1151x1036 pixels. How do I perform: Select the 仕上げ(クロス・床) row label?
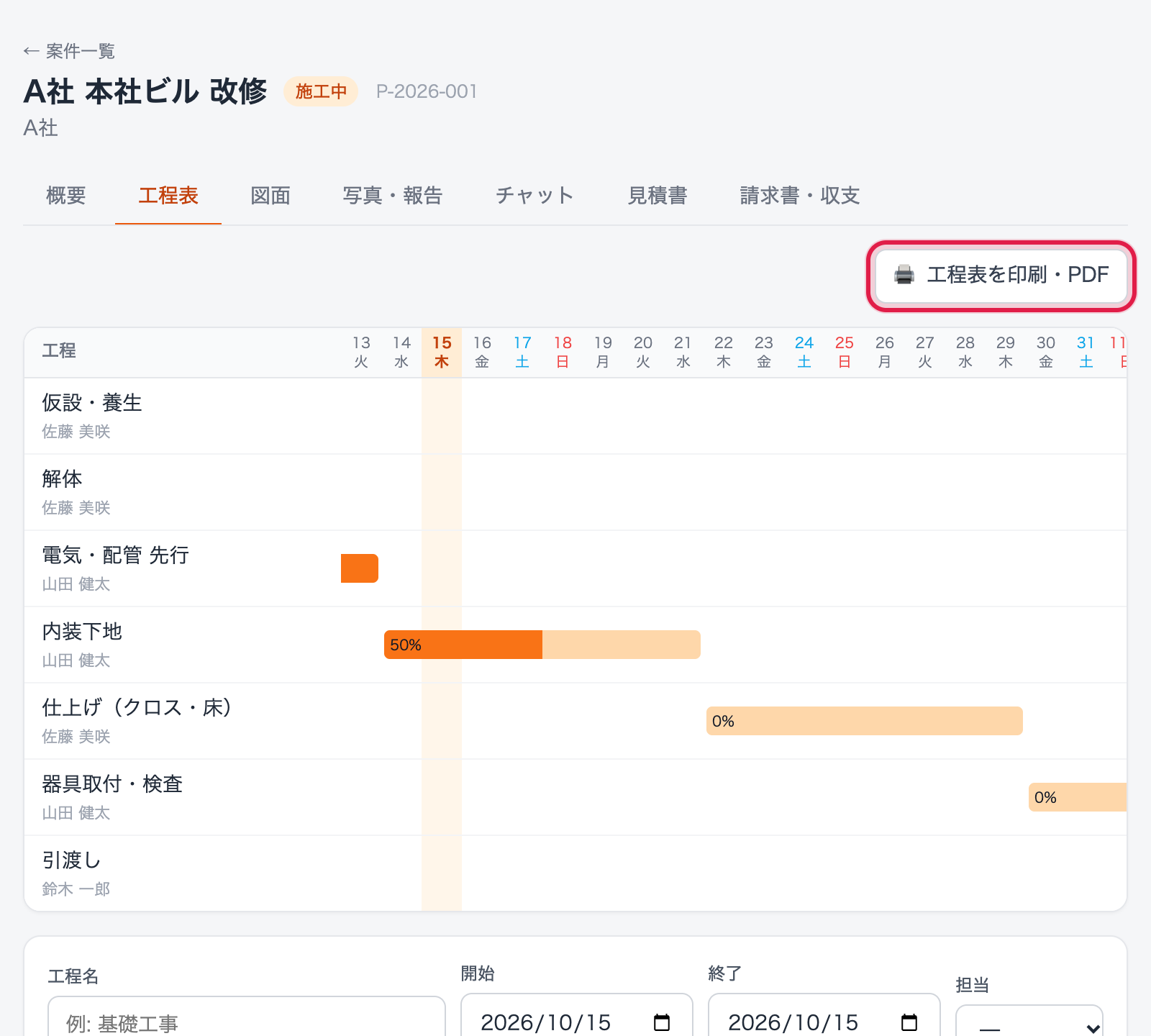click(x=137, y=708)
